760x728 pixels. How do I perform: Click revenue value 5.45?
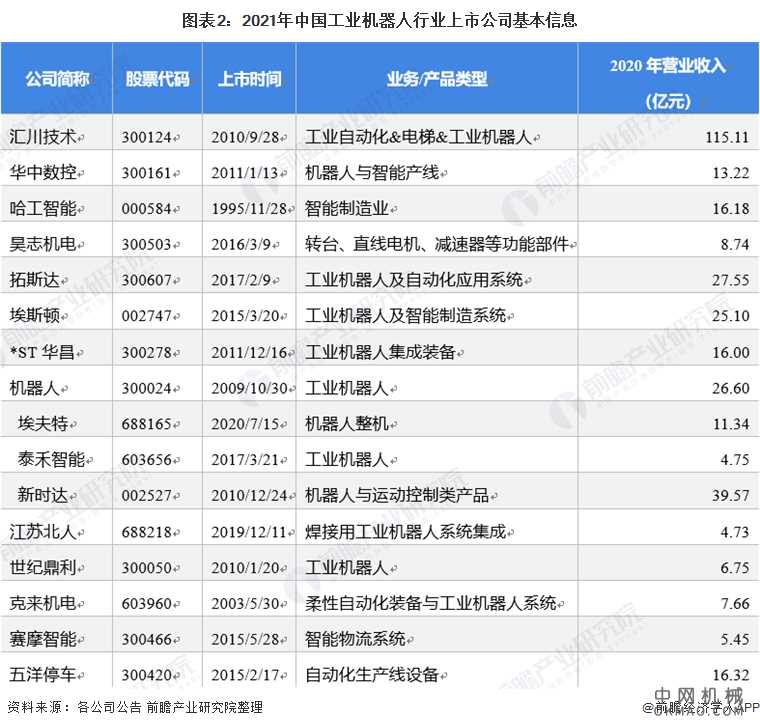(x=735, y=640)
